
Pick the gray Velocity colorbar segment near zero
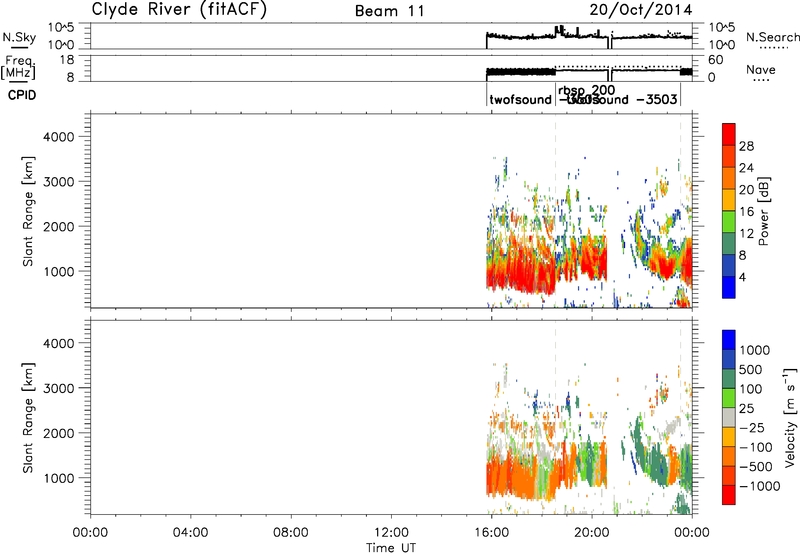729,417
